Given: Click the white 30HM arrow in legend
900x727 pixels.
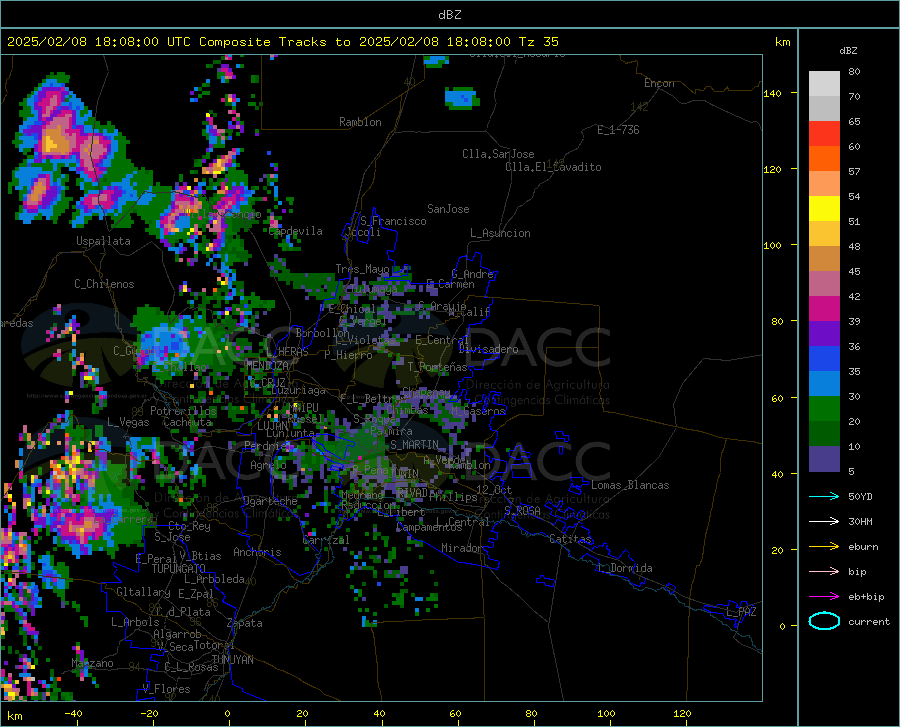Looking at the screenshot, I should (824, 522).
